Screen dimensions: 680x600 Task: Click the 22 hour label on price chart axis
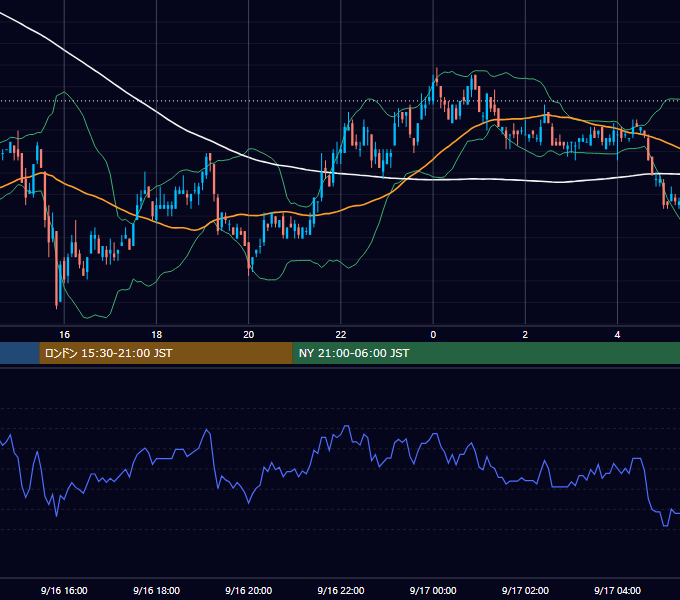coord(341,335)
